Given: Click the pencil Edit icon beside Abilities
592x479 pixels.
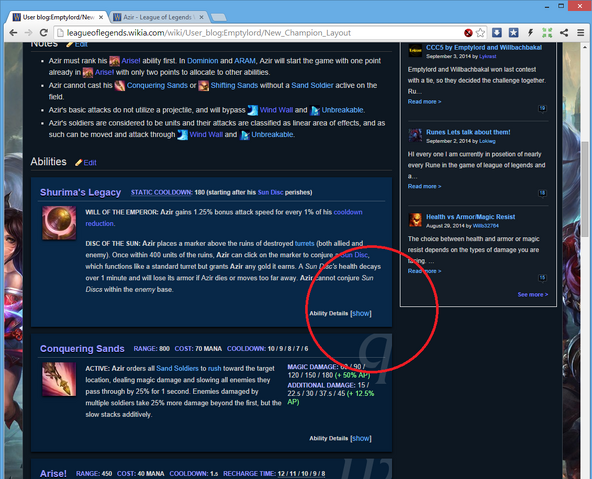Looking at the screenshot, I should pyautogui.click(x=79, y=162).
